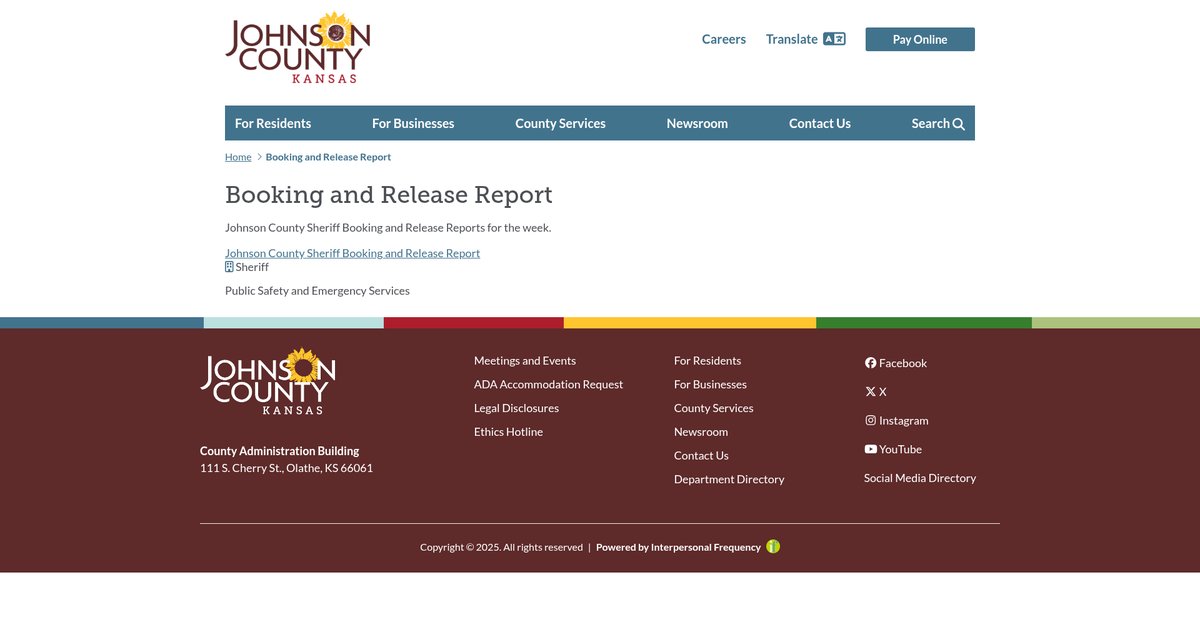1200x620 pixels.
Task: Click footer Contact Us link
Action: click(701, 456)
